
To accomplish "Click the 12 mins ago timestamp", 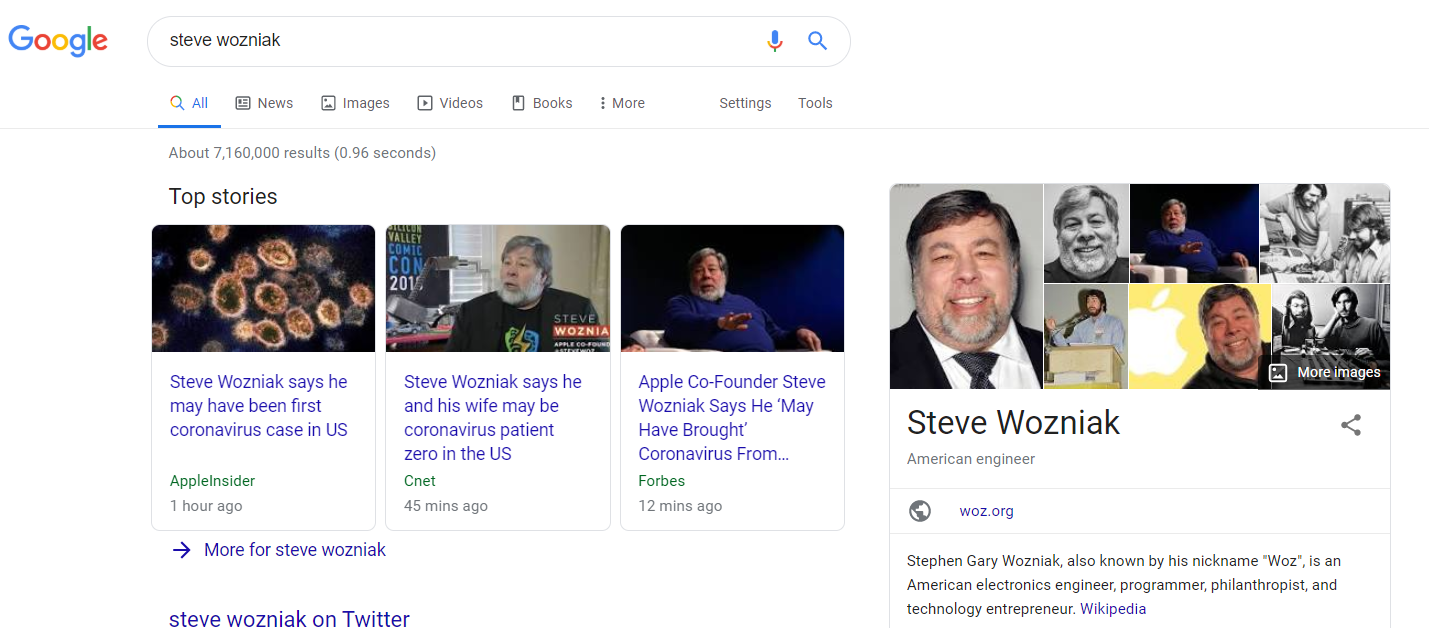I will pyautogui.click(x=680, y=506).
